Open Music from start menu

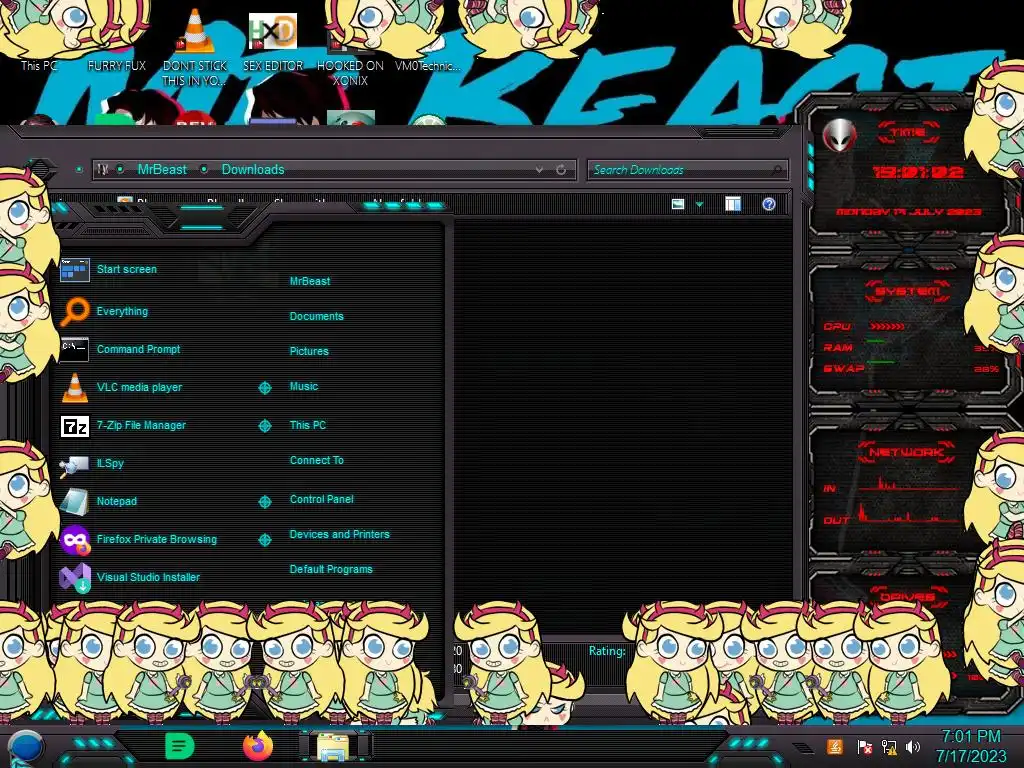[304, 387]
